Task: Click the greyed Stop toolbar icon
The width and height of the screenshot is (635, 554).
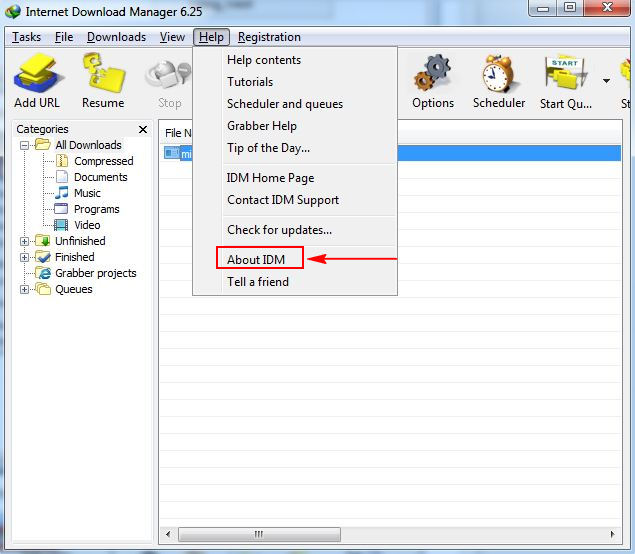Action: tap(168, 75)
